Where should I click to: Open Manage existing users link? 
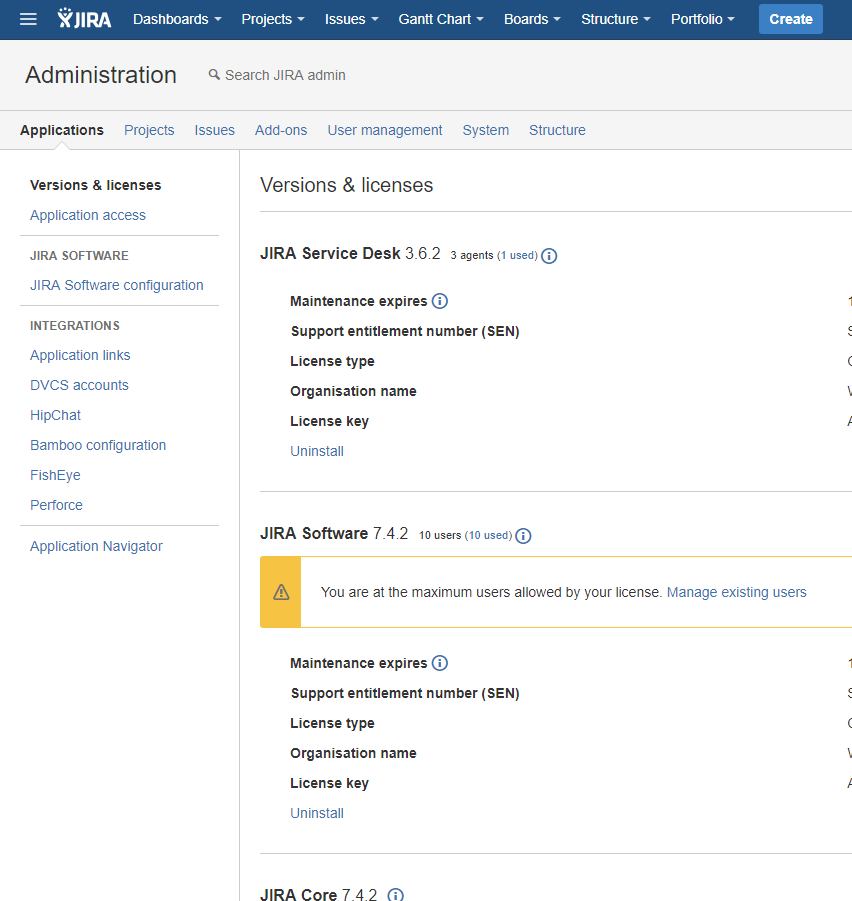point(737,592)
